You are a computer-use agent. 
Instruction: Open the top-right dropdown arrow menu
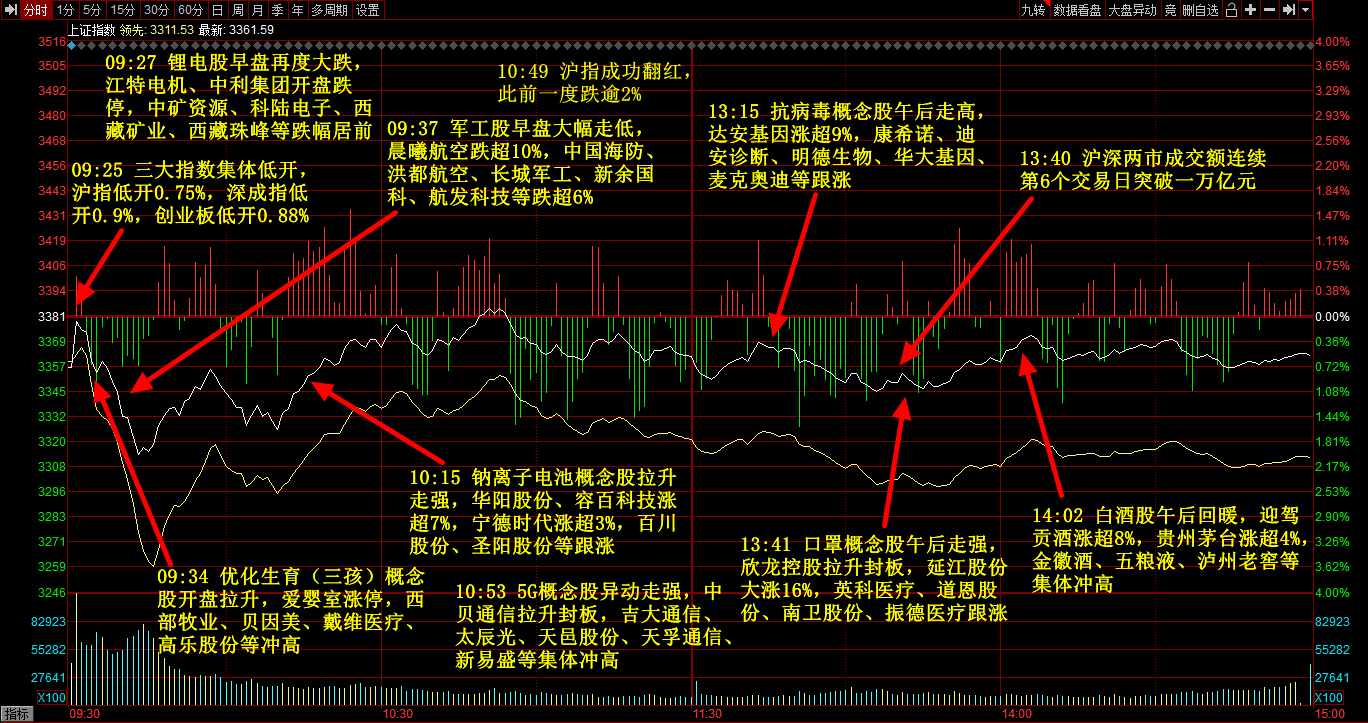click(x=1306, y=10)
